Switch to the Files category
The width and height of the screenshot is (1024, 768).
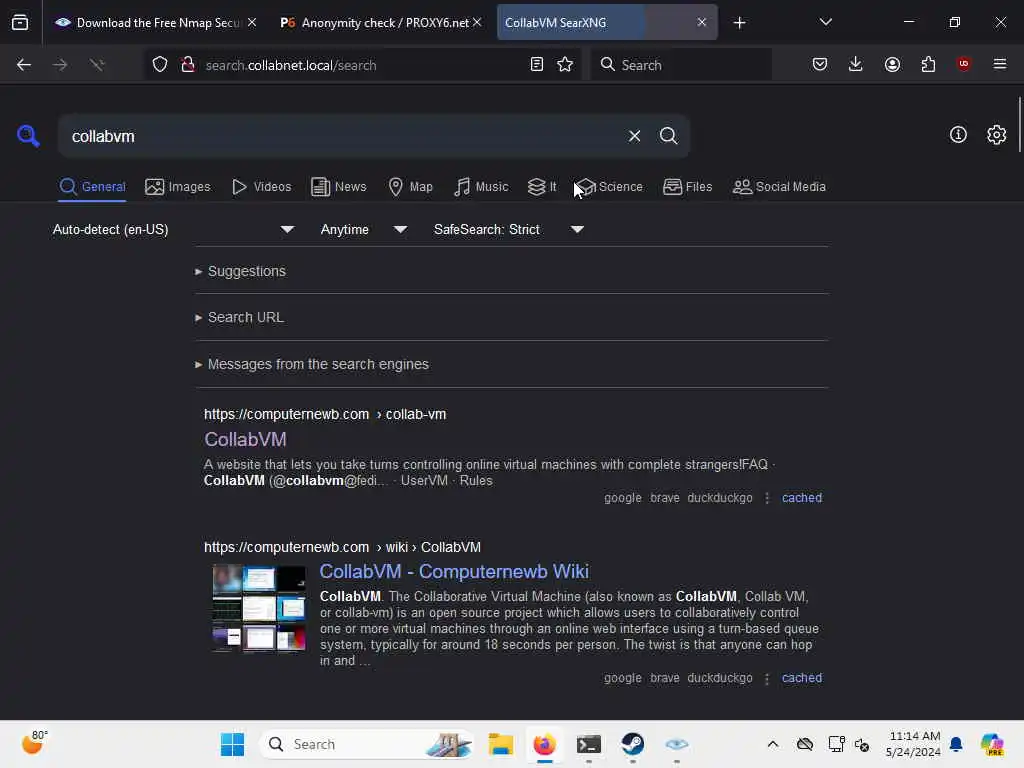687,187
